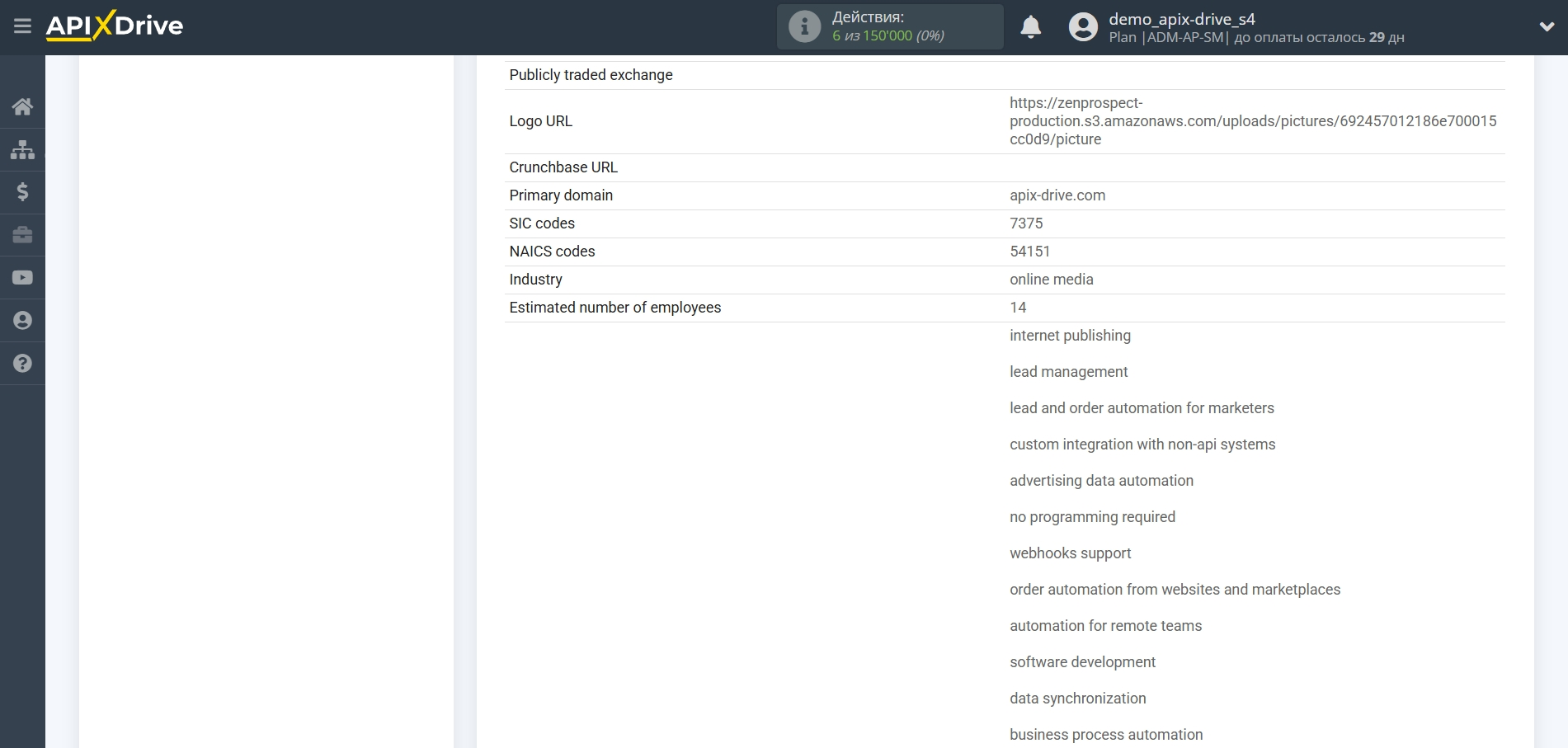The image size is (1568, 748).
Task: Open the YouTube icon in sidebar
Action: (x=22, y=278)
